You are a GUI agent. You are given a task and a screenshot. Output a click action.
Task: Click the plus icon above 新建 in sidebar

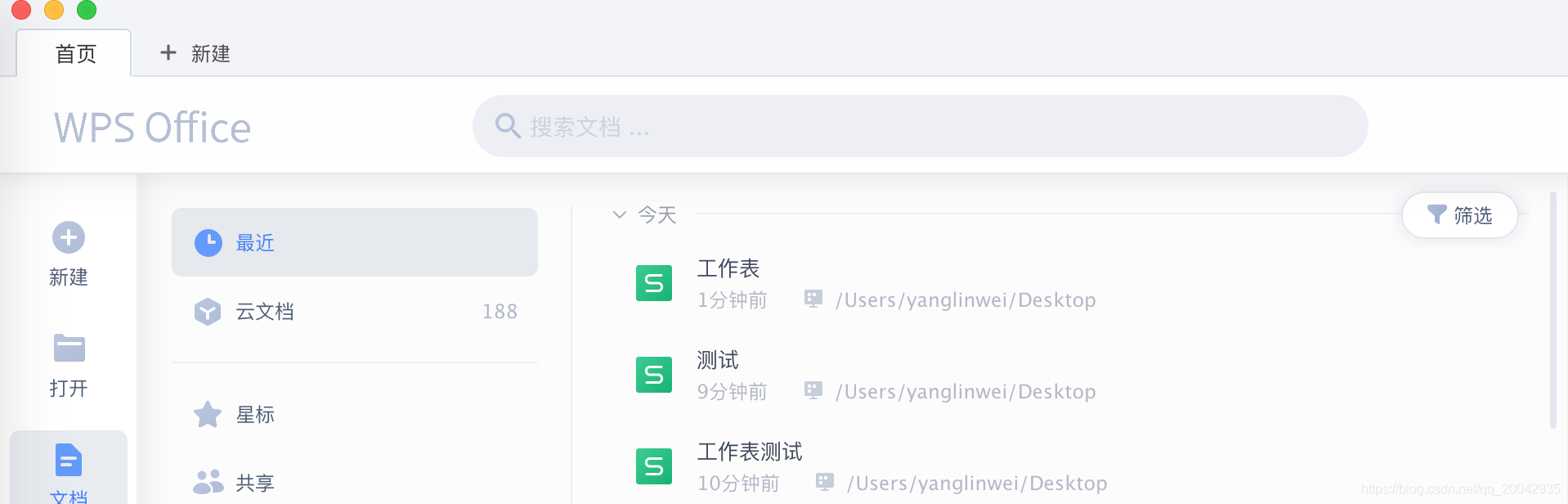point(69,238)
